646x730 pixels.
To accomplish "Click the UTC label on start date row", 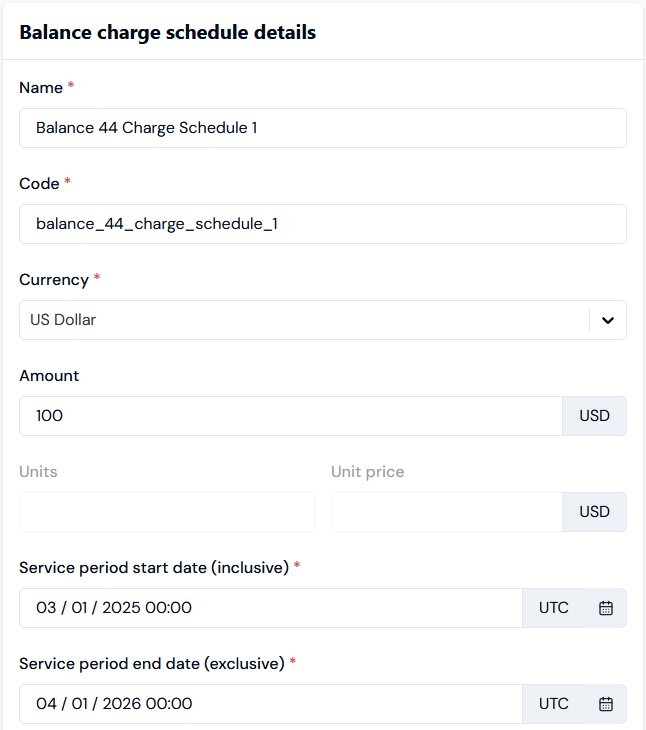I will tap(554, 608).
